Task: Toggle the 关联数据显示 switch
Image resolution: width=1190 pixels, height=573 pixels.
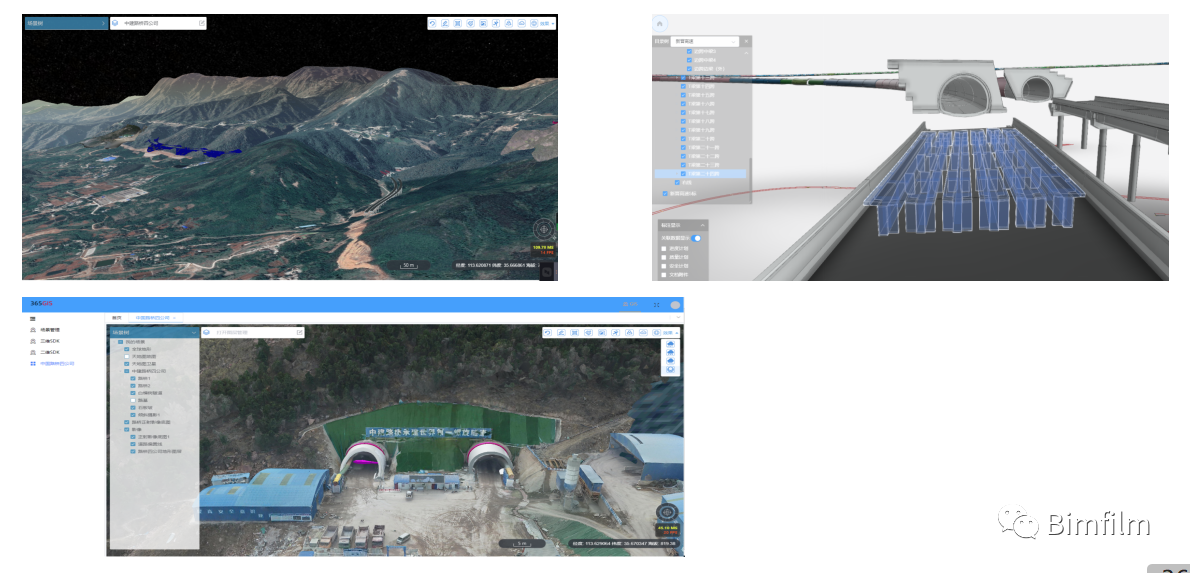Action: (x=696, y=238)
